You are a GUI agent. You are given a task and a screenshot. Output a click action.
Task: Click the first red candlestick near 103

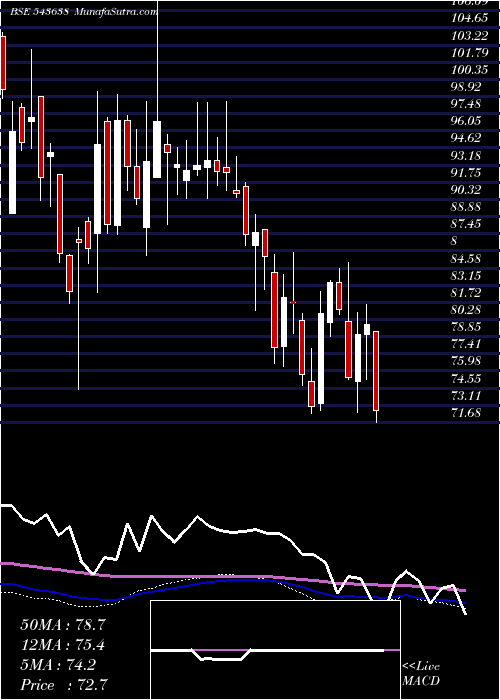[x=3, y=63]
